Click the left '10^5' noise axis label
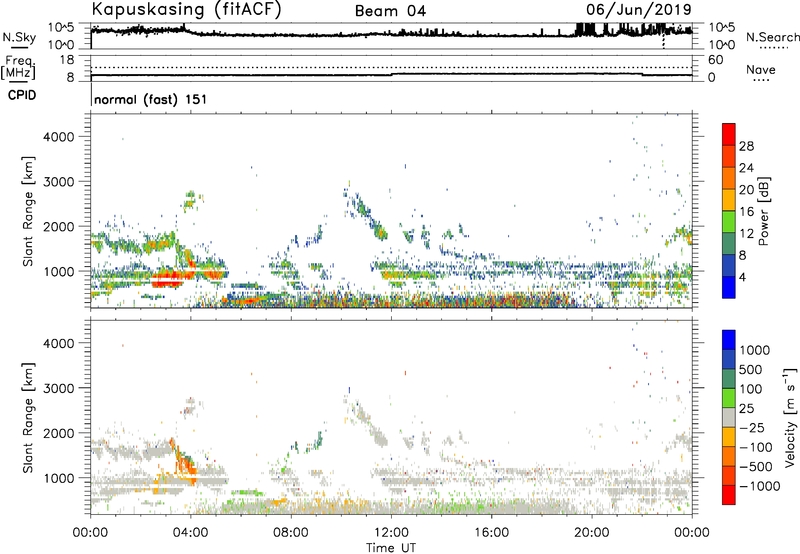This screenshot has height=554, width=800. [x=61, y=28]
